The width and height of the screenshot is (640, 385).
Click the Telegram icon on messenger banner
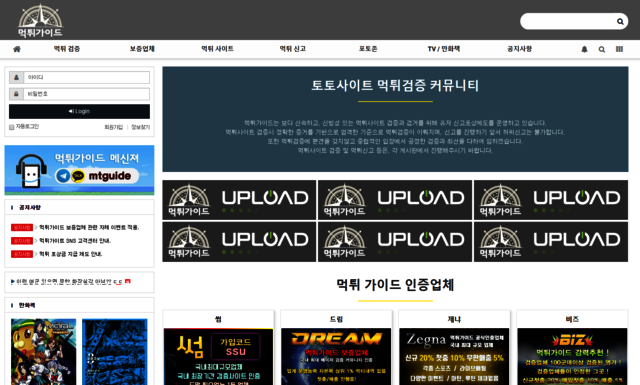coord(63,176)
